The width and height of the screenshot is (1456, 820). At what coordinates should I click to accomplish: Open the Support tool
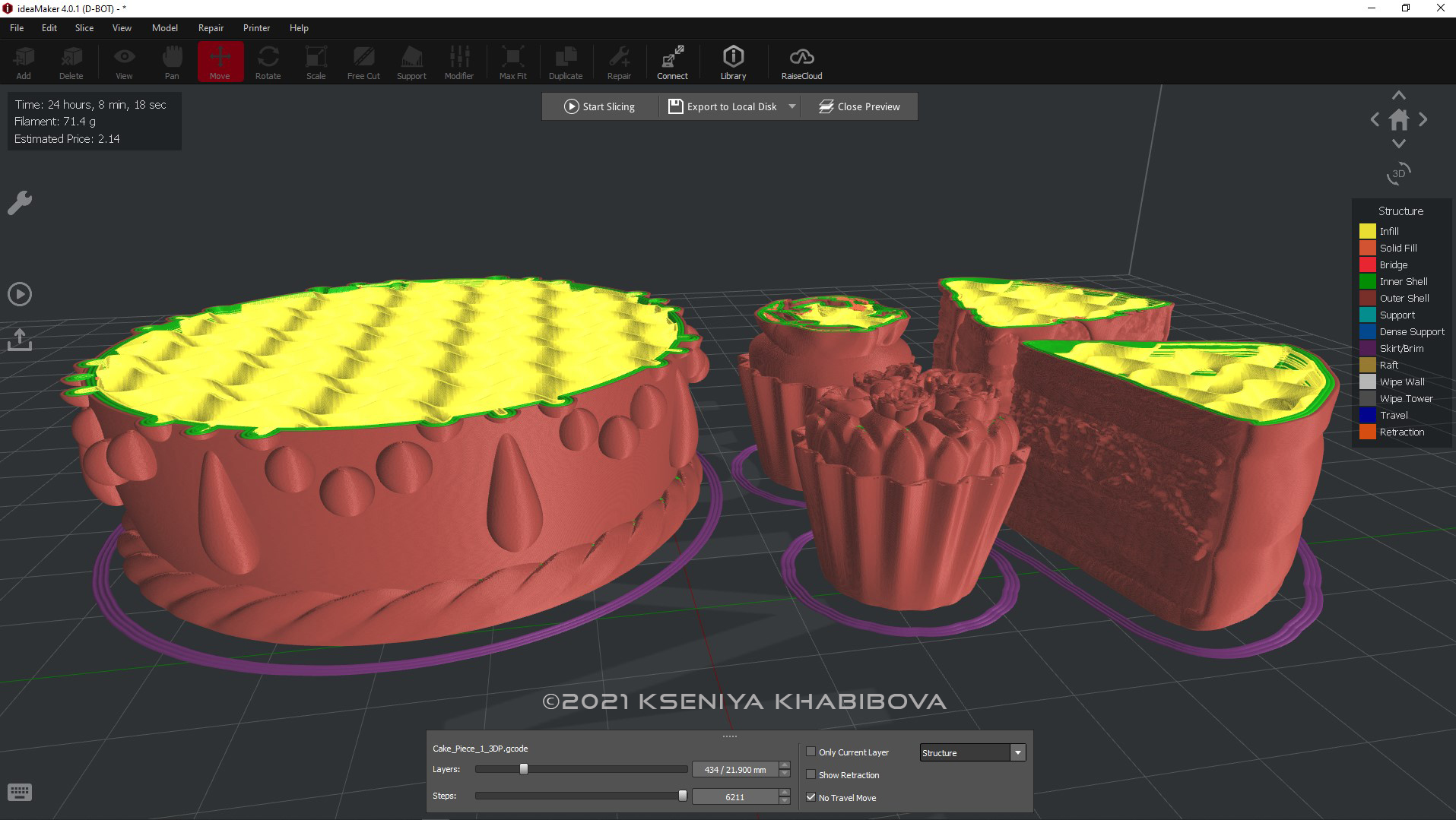[411, 61]
